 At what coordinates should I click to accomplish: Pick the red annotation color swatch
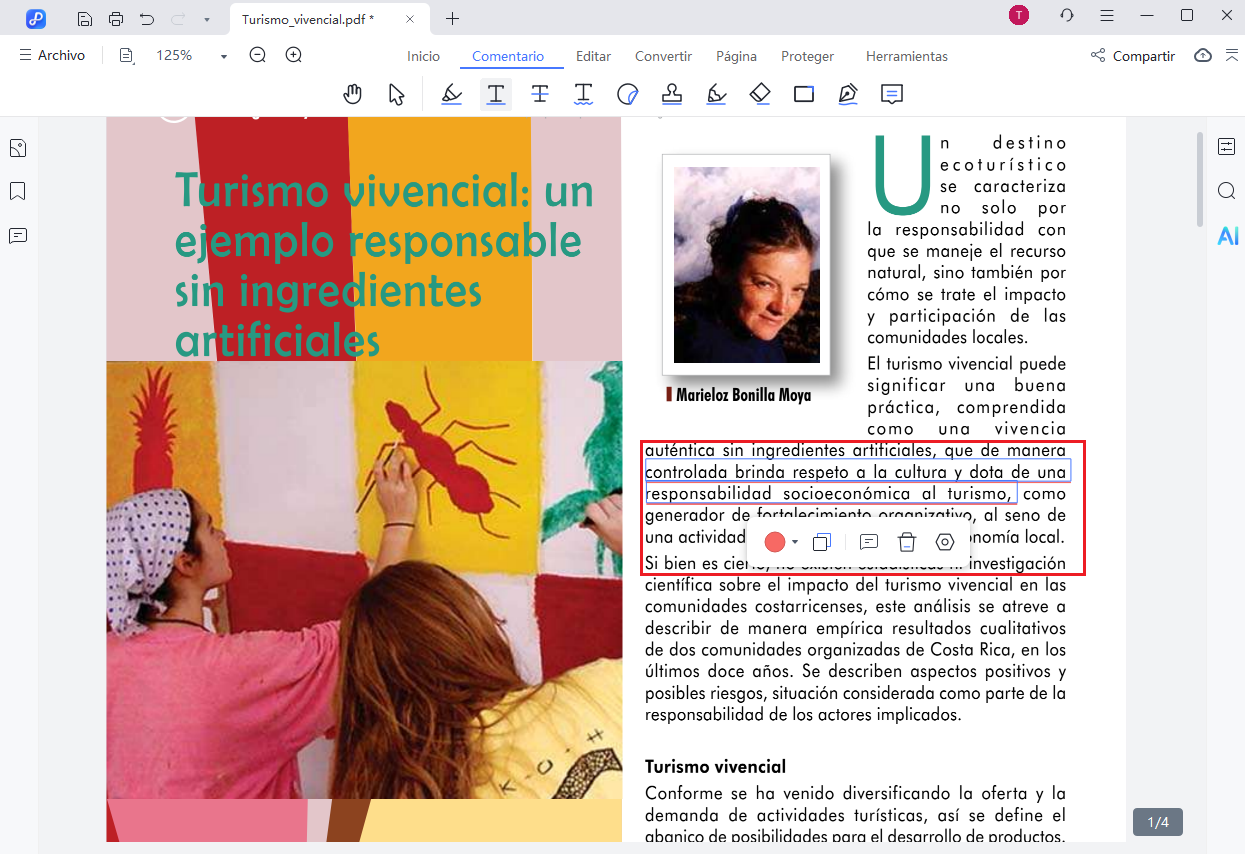coord(777,542)
